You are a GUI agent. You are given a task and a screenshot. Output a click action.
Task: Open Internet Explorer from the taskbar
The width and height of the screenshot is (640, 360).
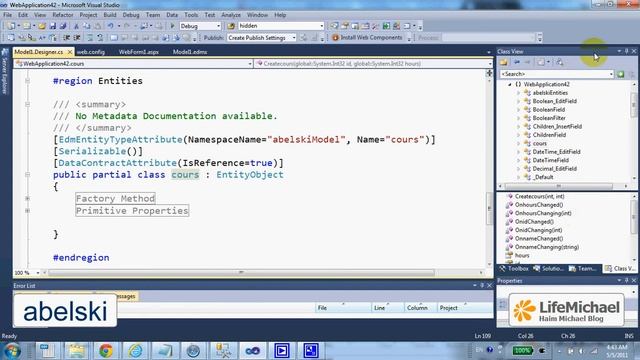click(135, 351)
